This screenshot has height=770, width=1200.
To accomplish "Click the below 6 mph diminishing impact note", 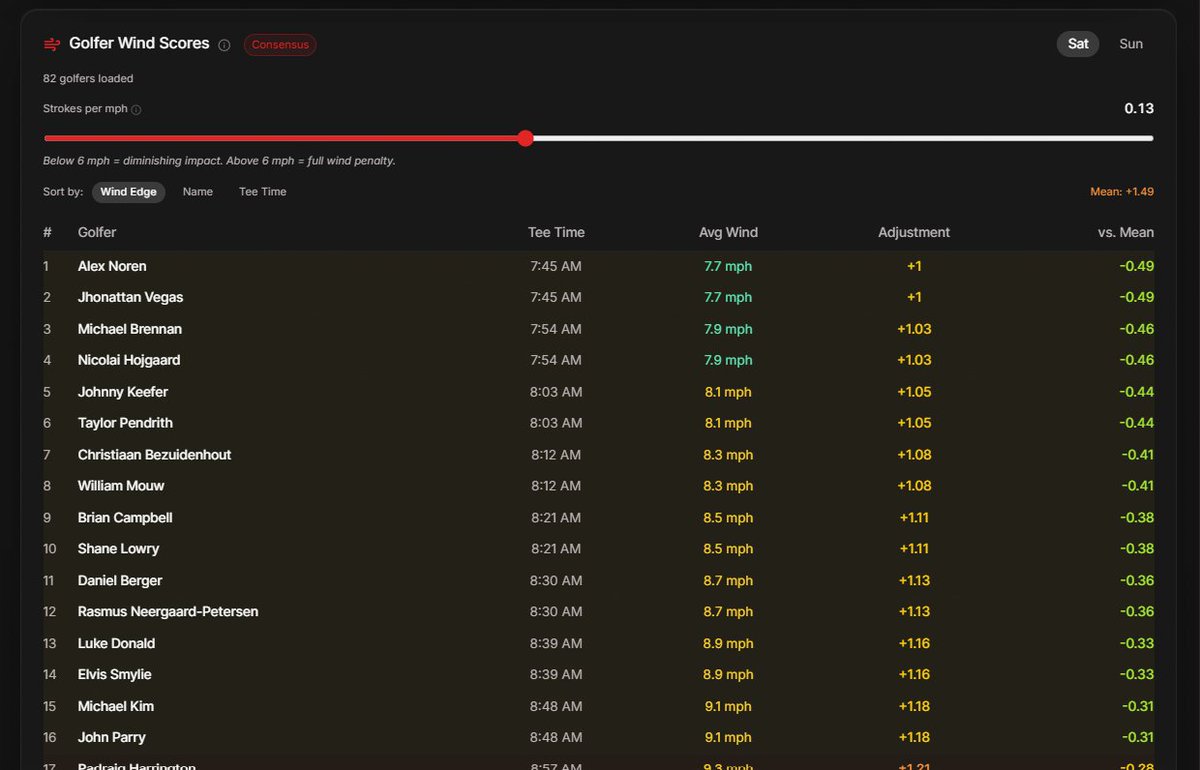I will tap(219, 161).
